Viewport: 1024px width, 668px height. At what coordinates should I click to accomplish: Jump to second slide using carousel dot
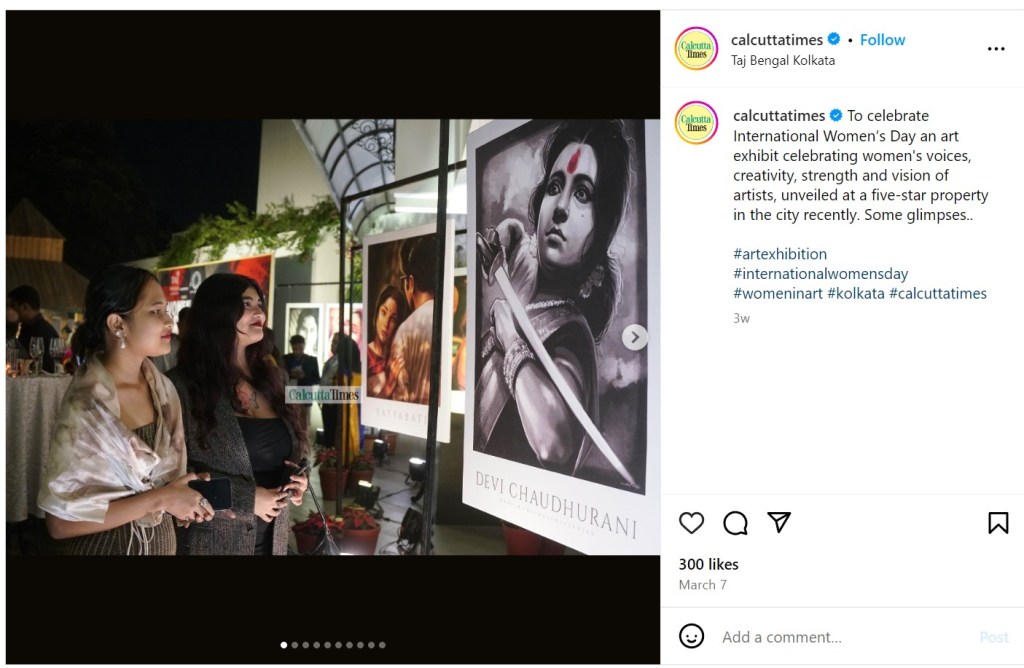pos(294,645)
